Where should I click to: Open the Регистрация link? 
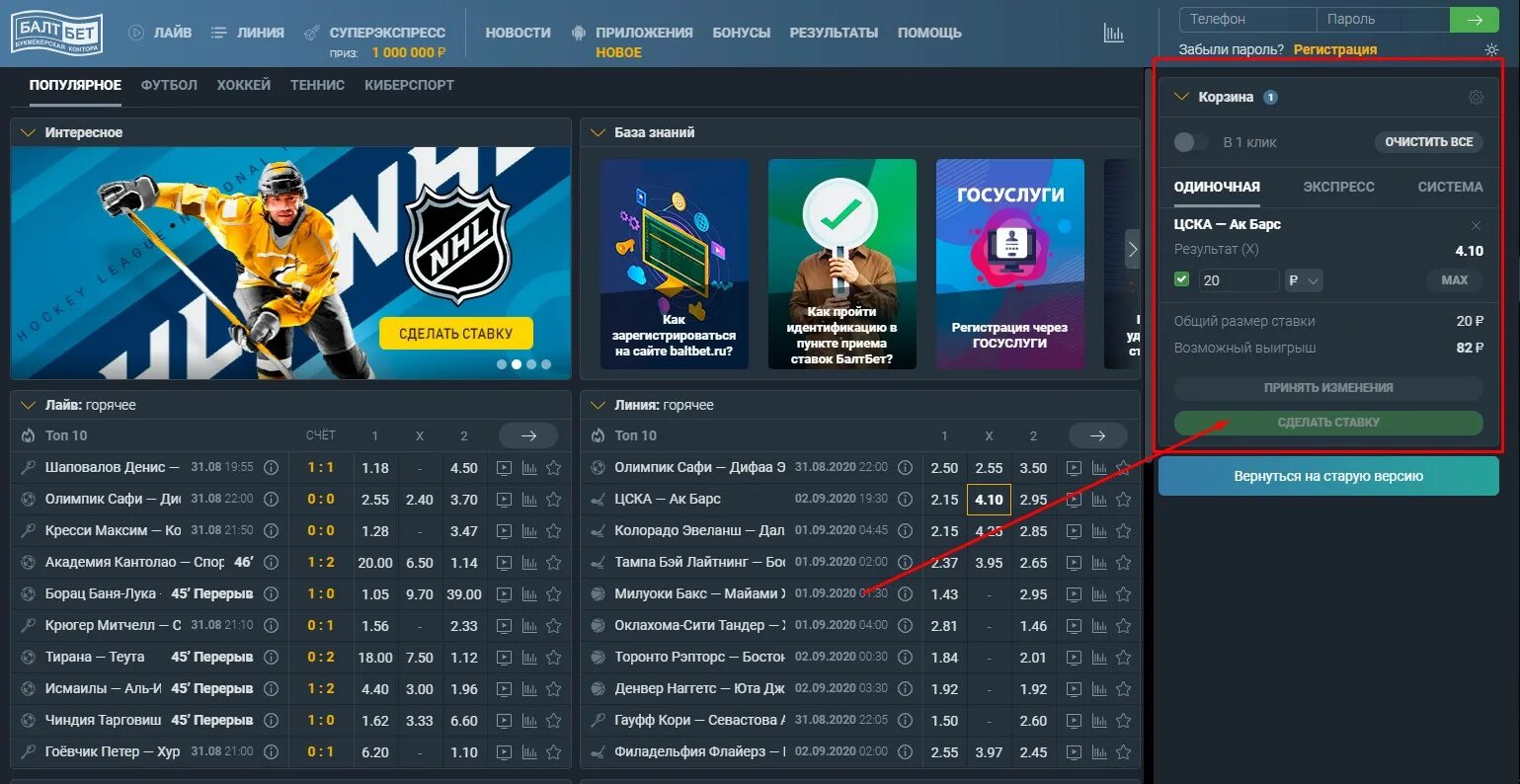click(1335, 49)
